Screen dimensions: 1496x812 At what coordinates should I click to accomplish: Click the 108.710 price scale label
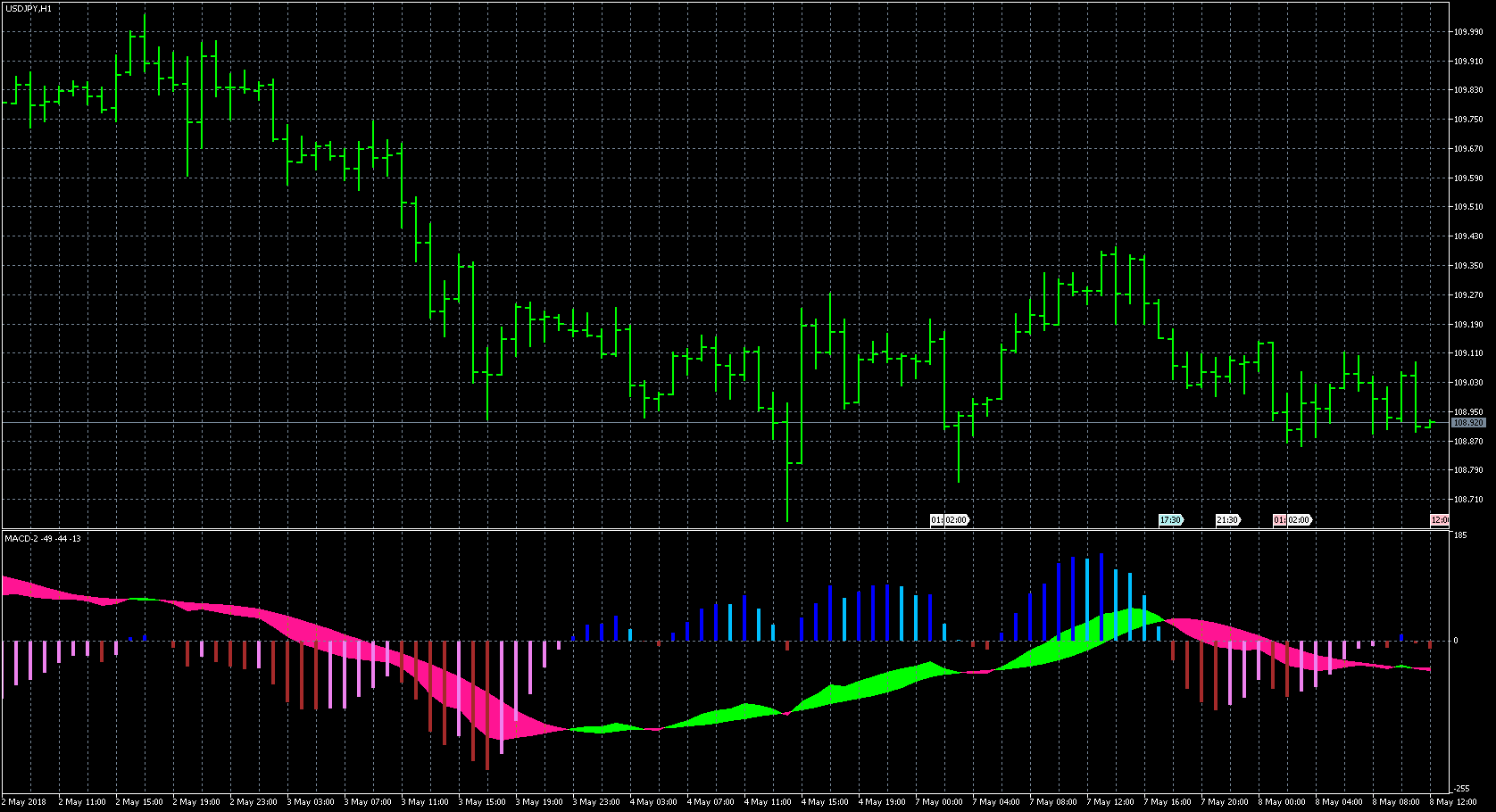coord(1468,500)
